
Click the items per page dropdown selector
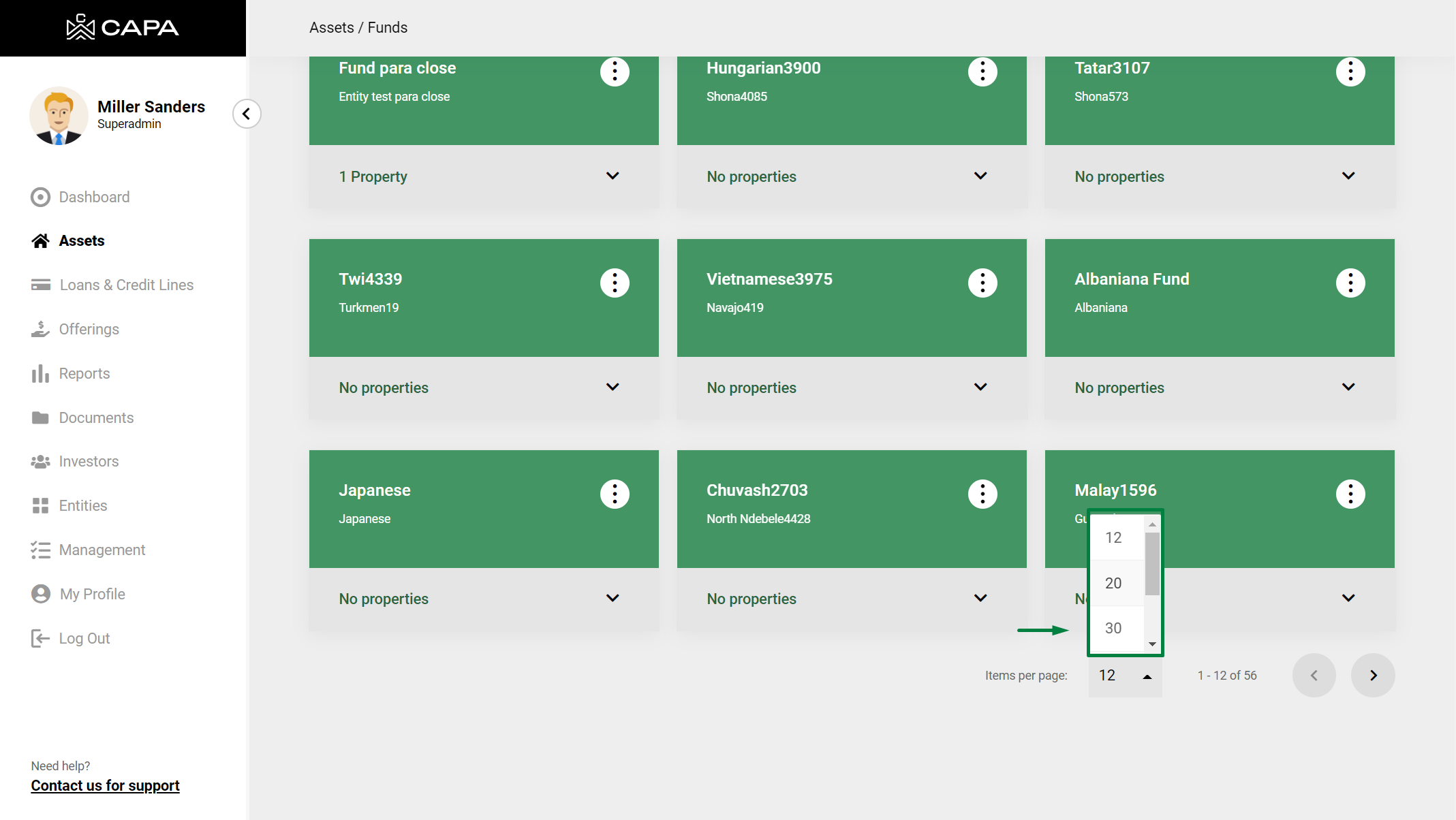1125,675
